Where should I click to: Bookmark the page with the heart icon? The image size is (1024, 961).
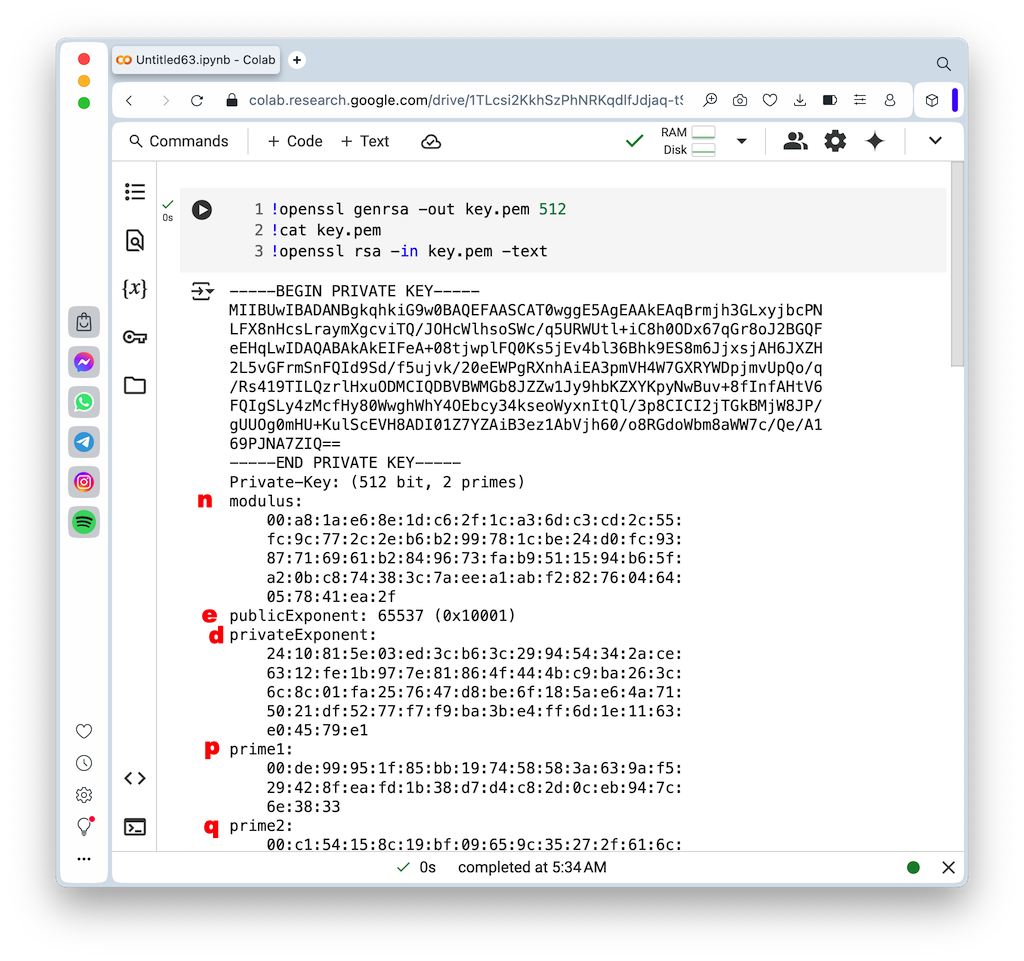click(770, 101)
